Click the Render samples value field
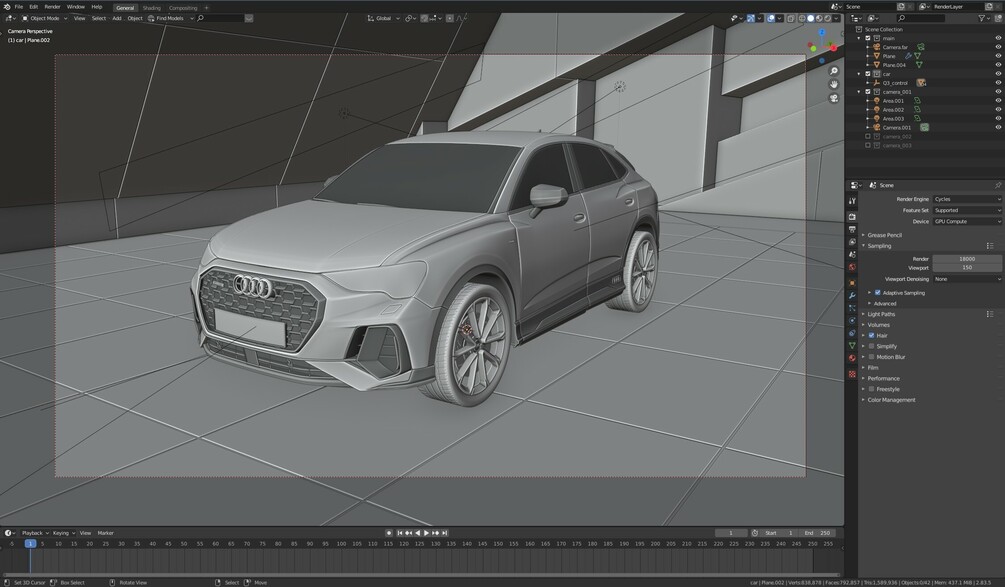 point(967,259)
